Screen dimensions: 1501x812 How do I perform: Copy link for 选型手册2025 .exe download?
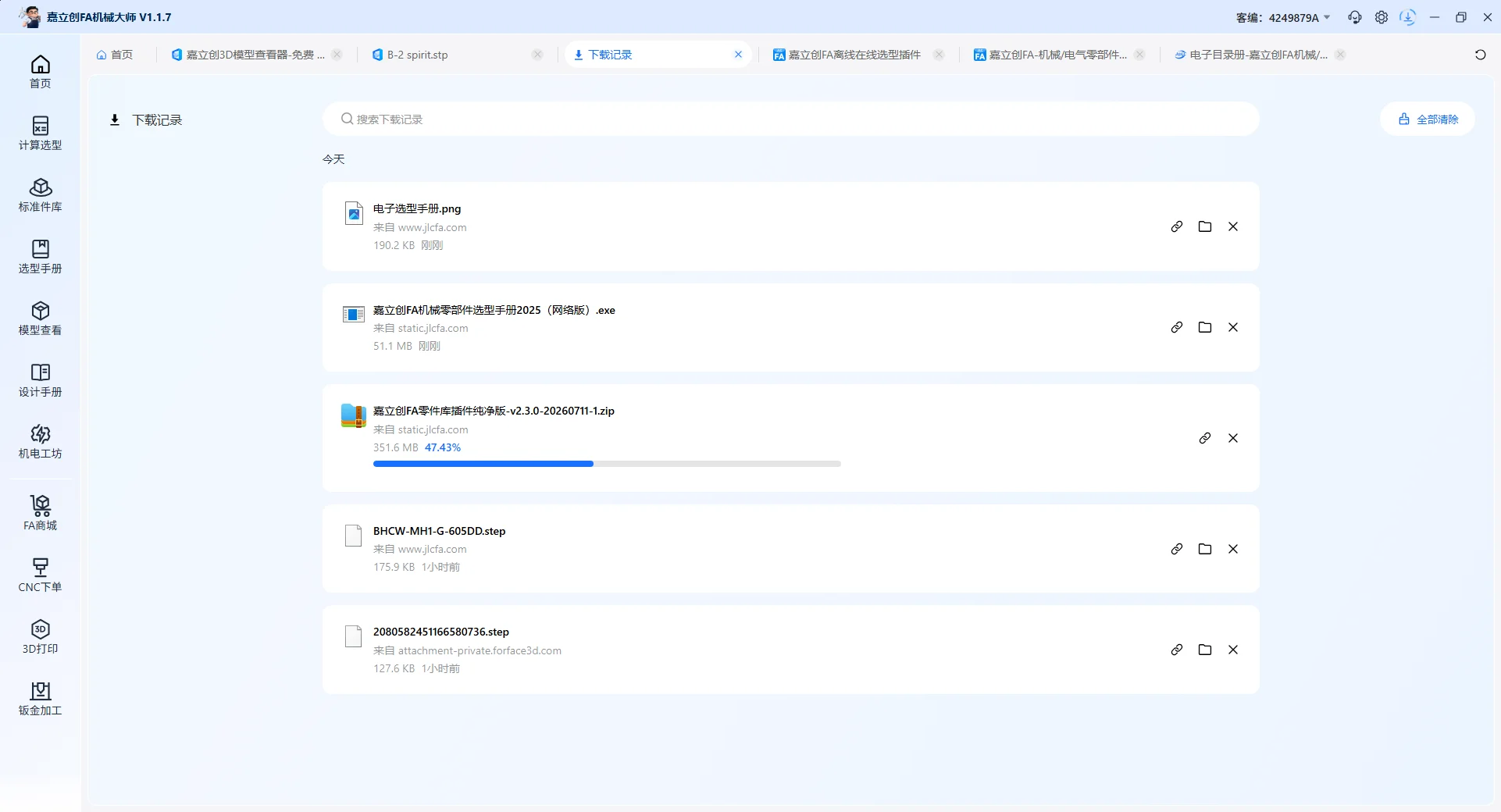pos(1177,327)
